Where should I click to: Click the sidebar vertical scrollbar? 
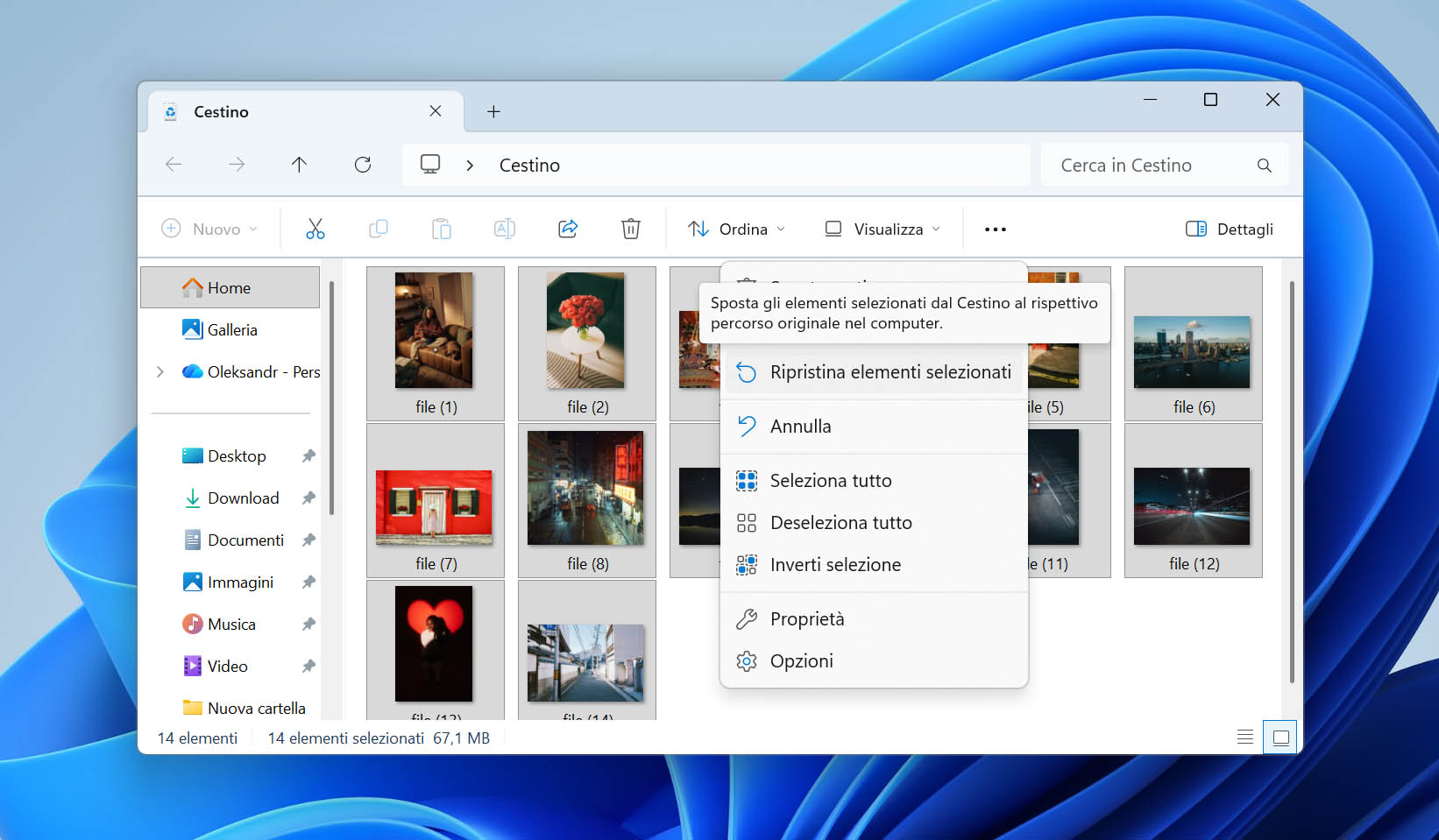tap(331, 398)
